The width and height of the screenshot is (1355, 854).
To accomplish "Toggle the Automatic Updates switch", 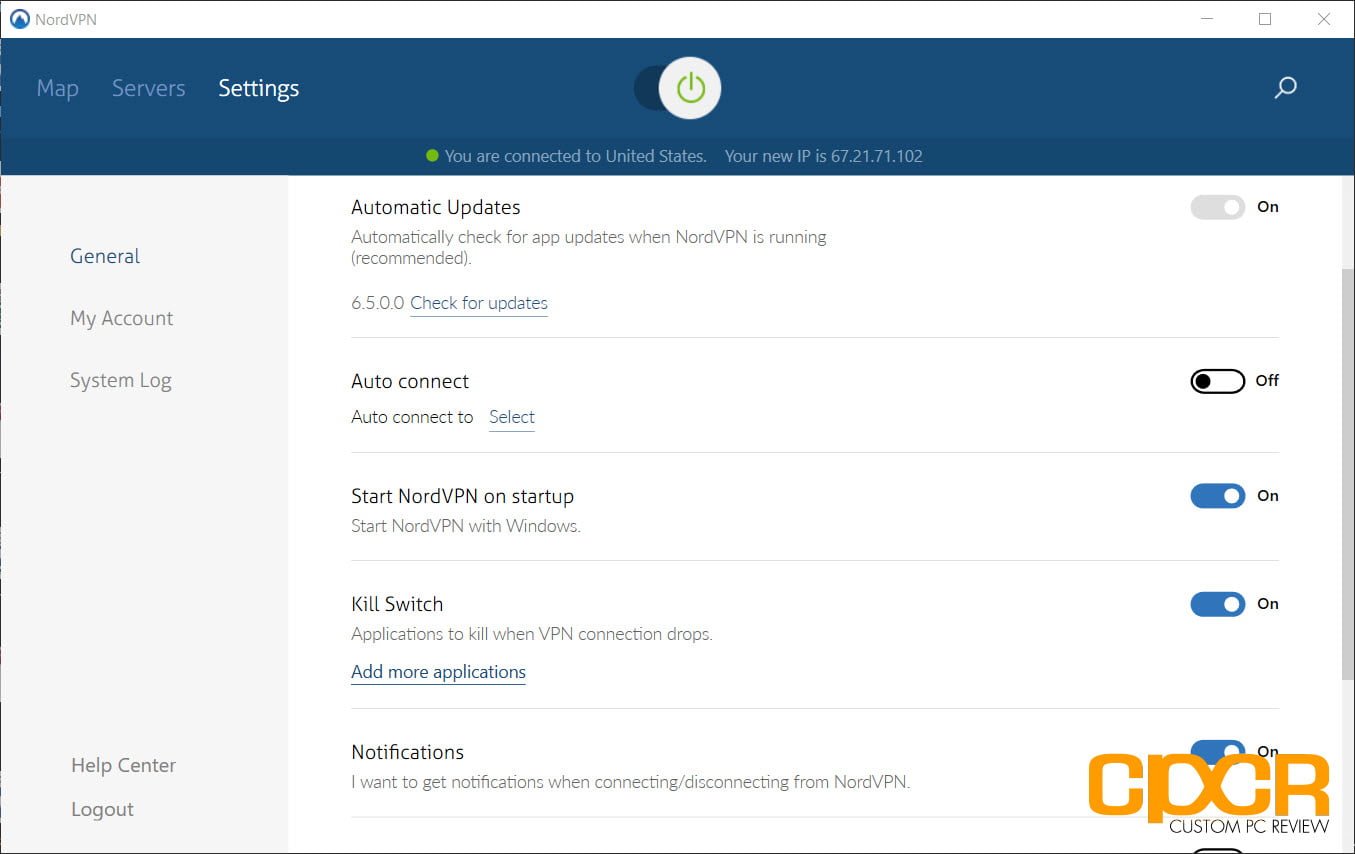I will [x=1217, y=207].
